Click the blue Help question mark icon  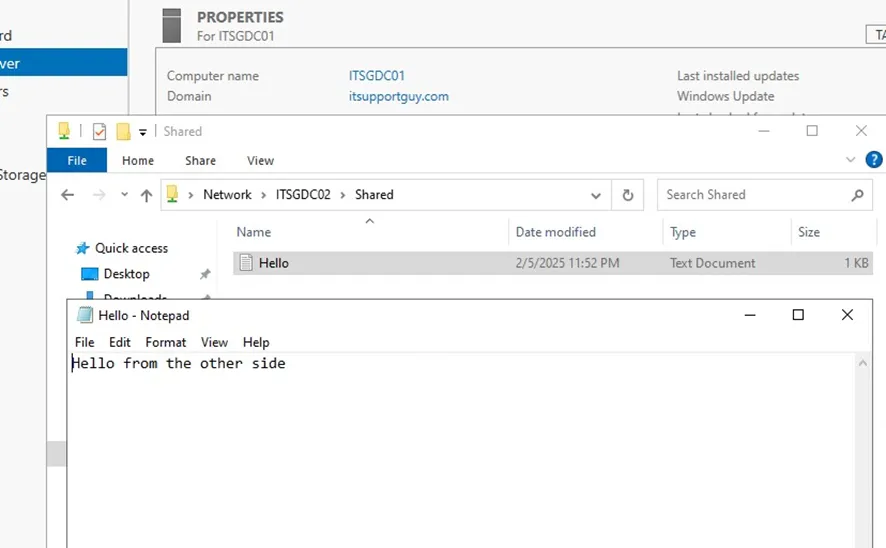[874, 160]
